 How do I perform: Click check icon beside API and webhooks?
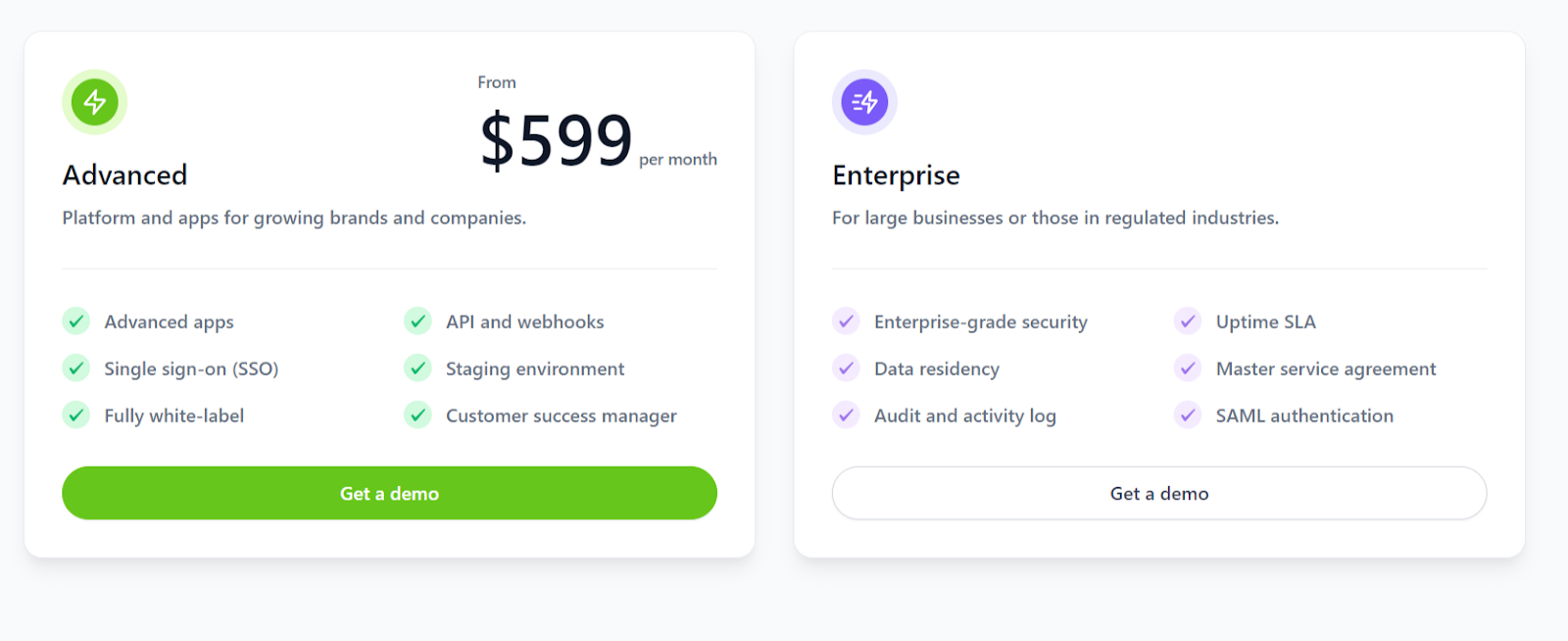[x=418, y=320]
